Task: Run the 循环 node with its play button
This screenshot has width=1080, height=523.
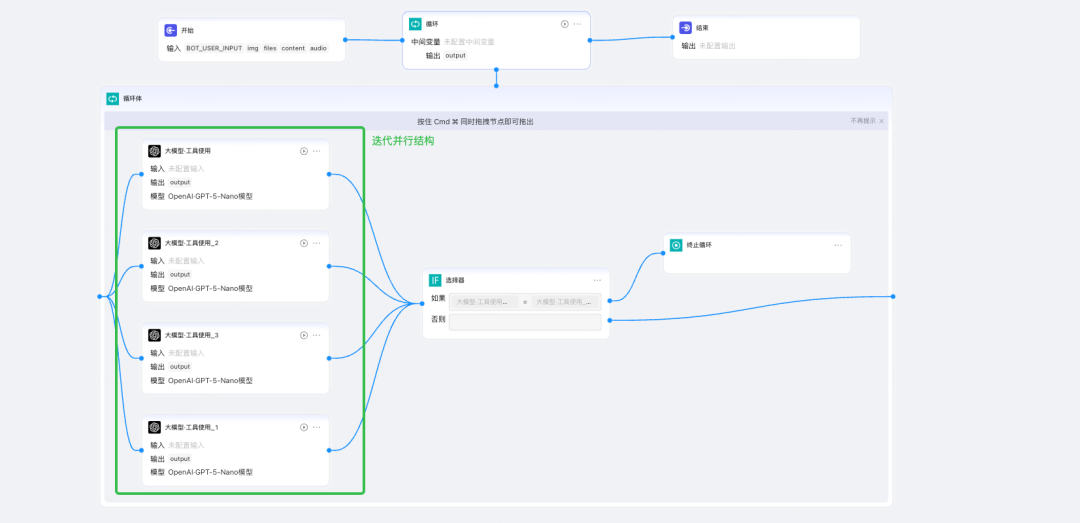Action: point(564,24)
